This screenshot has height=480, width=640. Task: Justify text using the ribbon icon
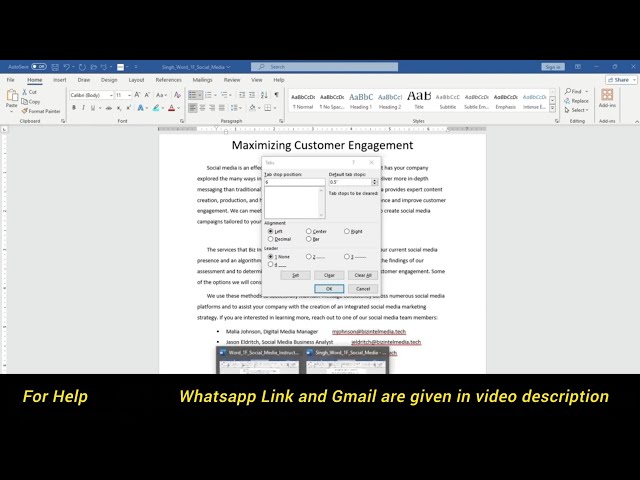point(222,108)
